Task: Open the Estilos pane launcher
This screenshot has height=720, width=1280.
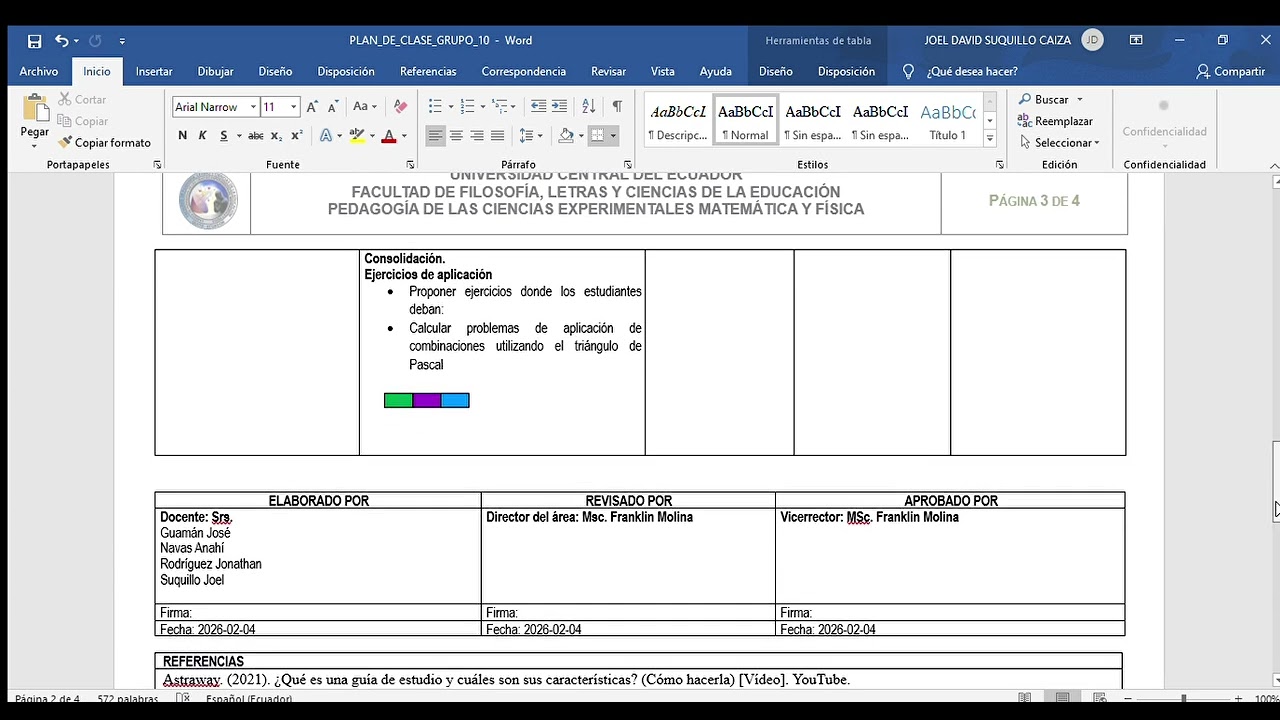Action: 1000,165
